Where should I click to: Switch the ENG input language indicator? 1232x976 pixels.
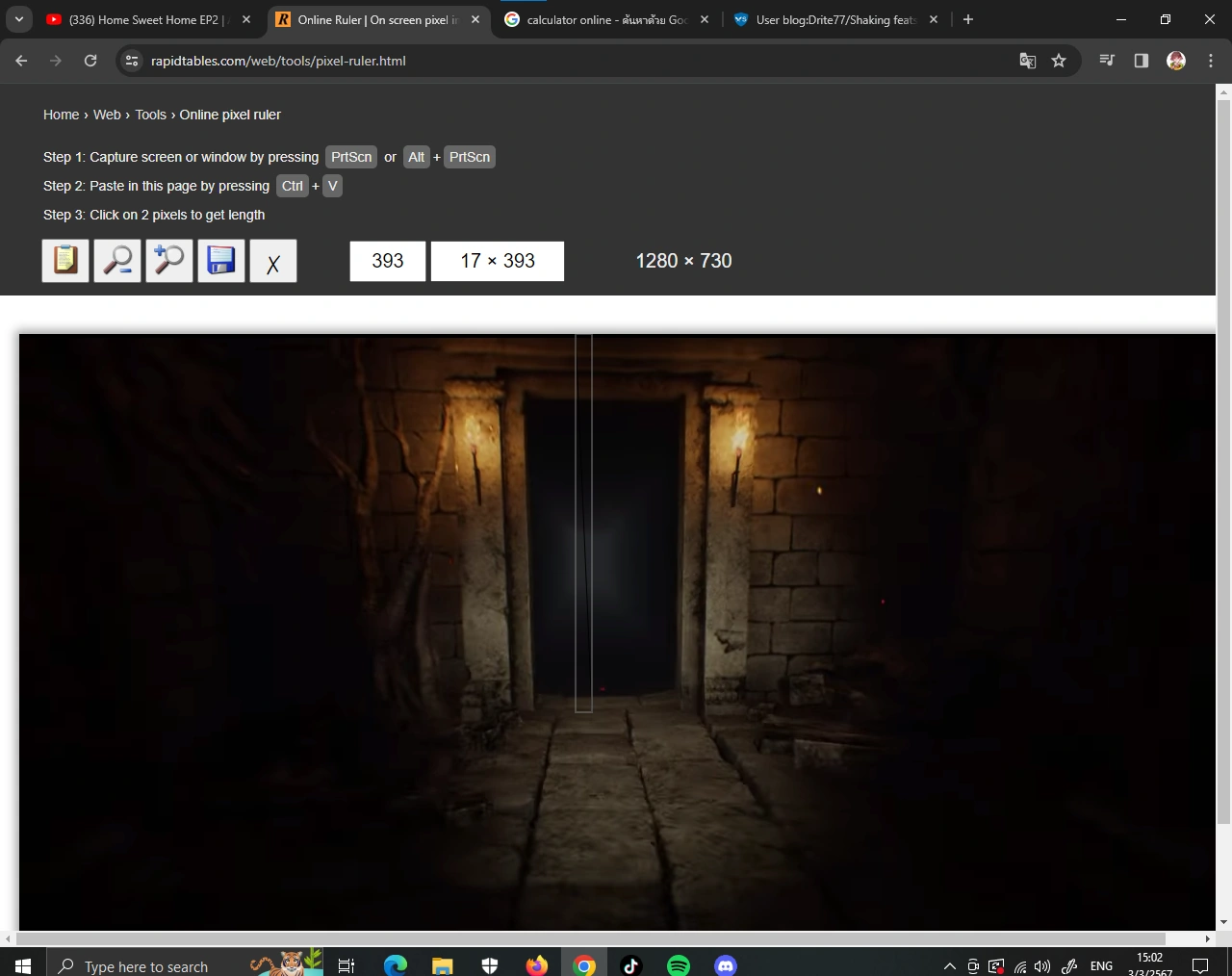pyautogui.click(x=1101, y=966)
